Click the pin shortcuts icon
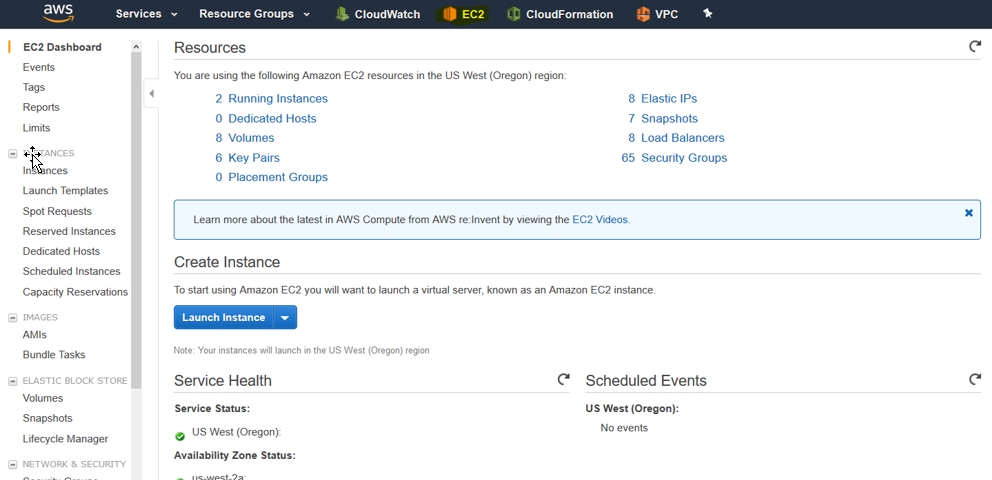This screenshot has height=480, width=992. pyautogui.click(x=707, y=13)
